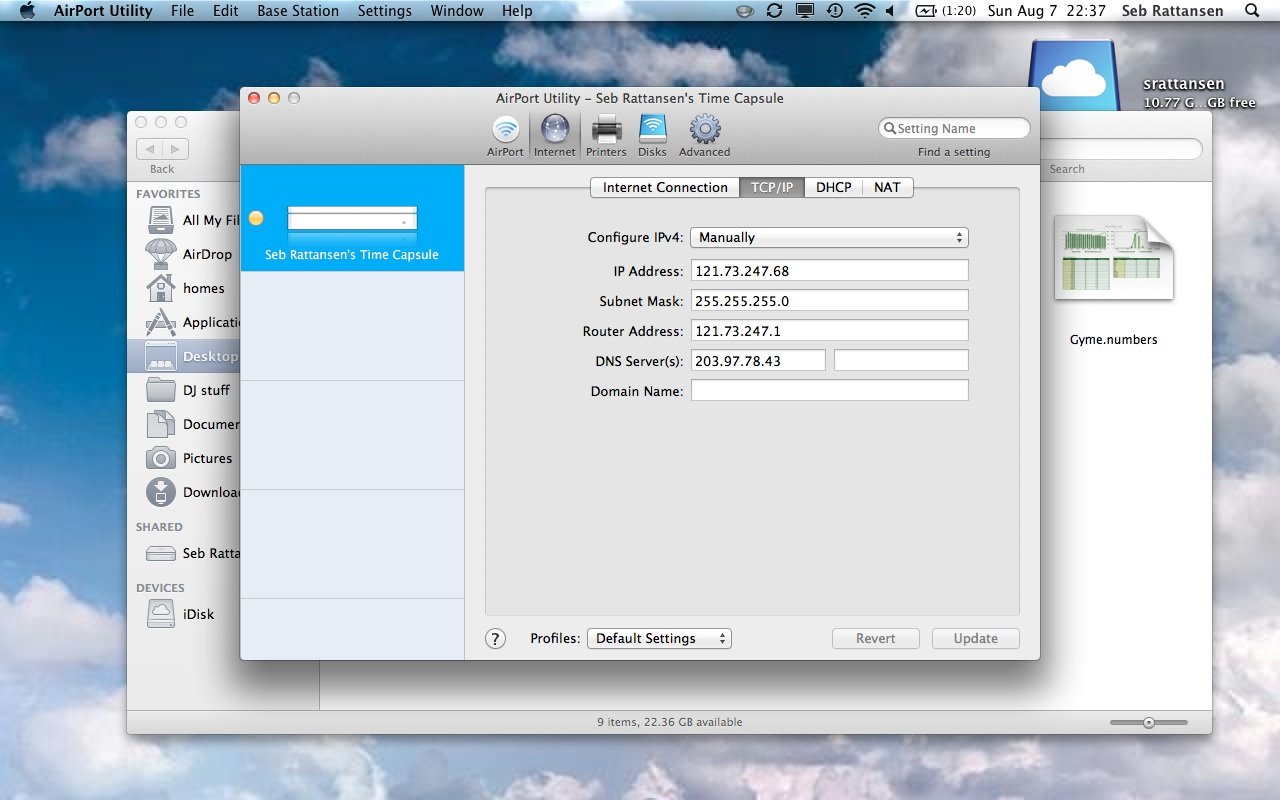Click the volume menu bar icon
The image size is (1280, 800).
coord(891,11)
